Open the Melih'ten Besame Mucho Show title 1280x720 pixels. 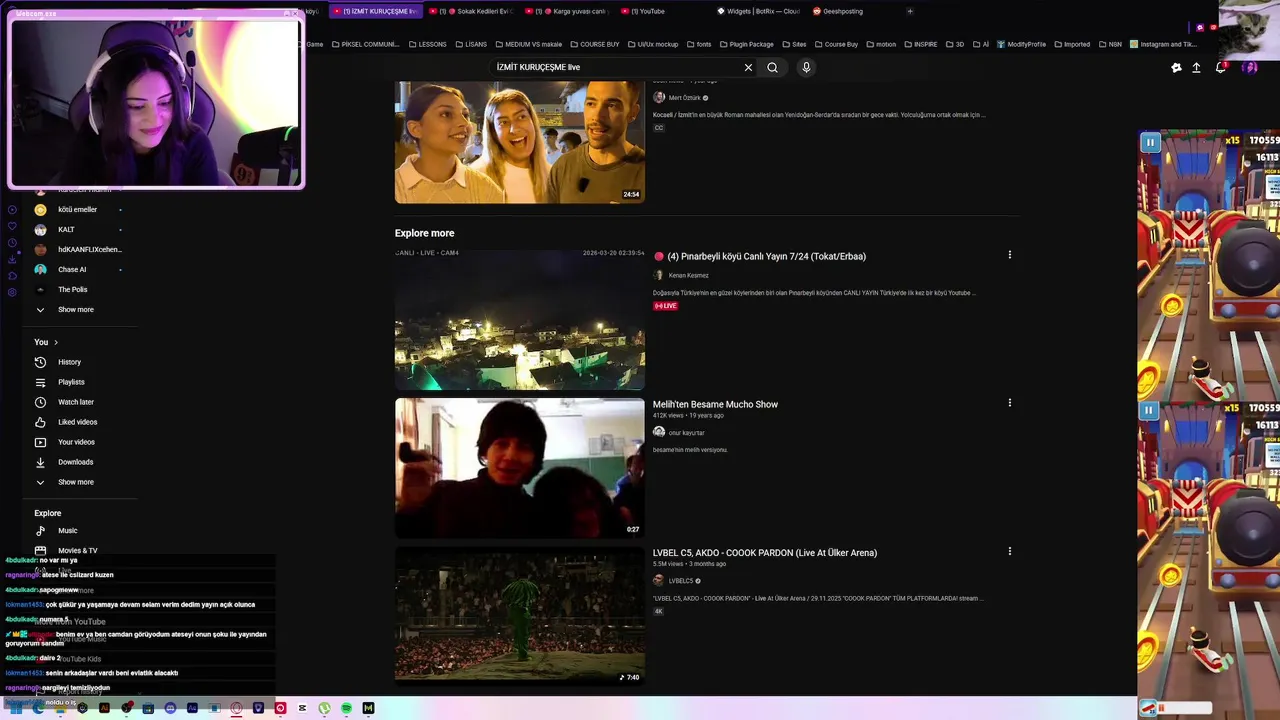(x=715, y=404)
